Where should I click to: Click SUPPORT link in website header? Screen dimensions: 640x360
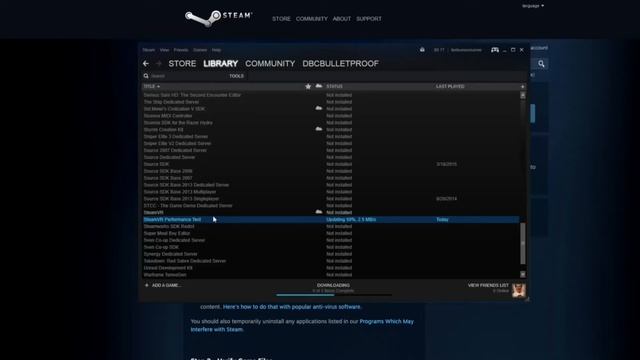pos(369,19)
